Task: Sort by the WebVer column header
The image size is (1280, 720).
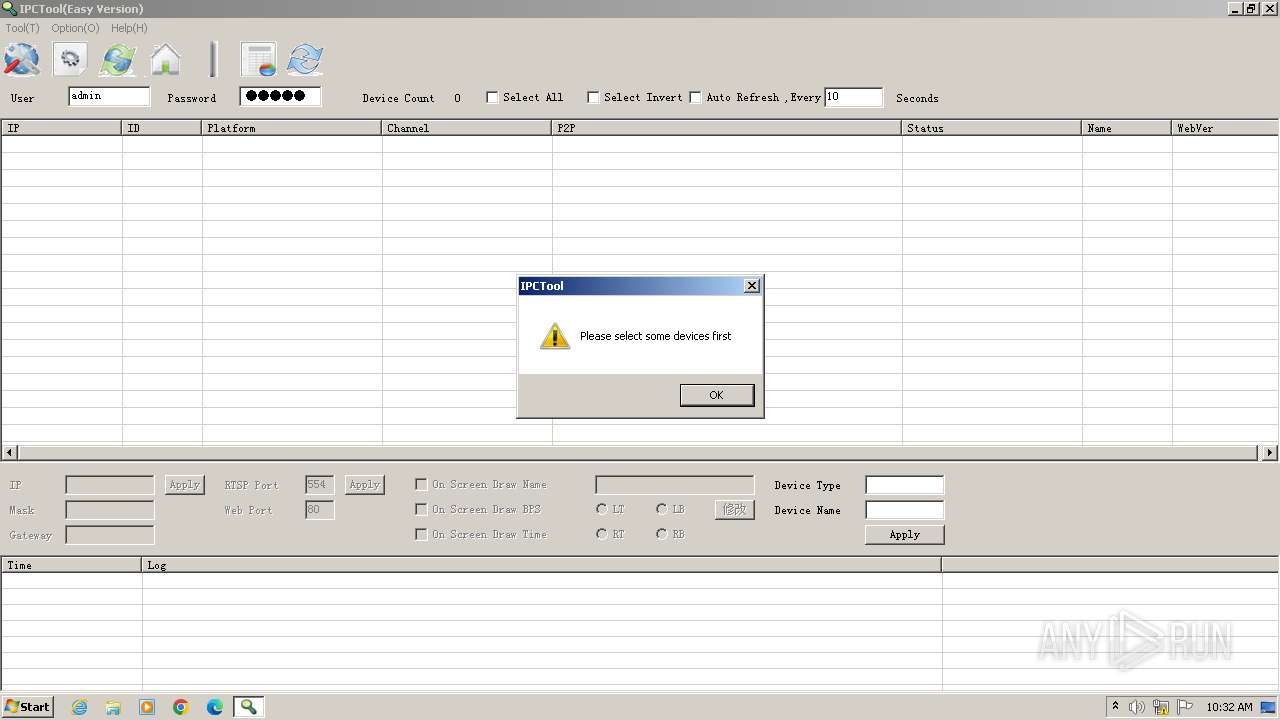Action: tap(1225, 128)
